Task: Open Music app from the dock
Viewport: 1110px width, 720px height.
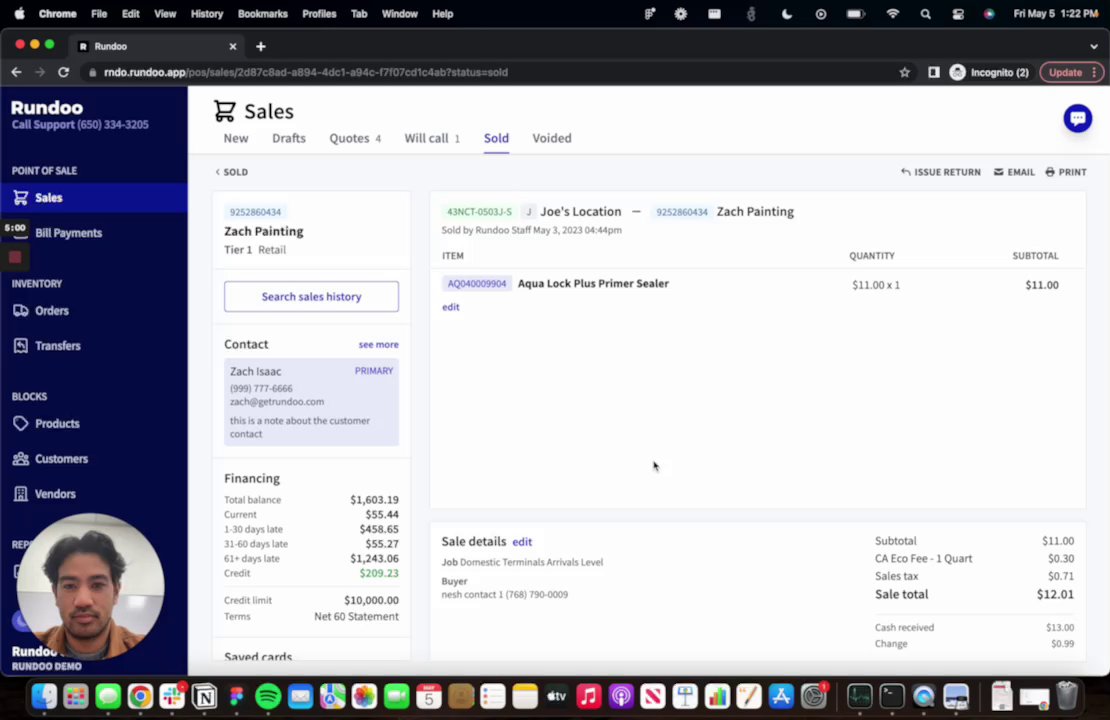Action: pyautogui.click(x=588, y=697)
